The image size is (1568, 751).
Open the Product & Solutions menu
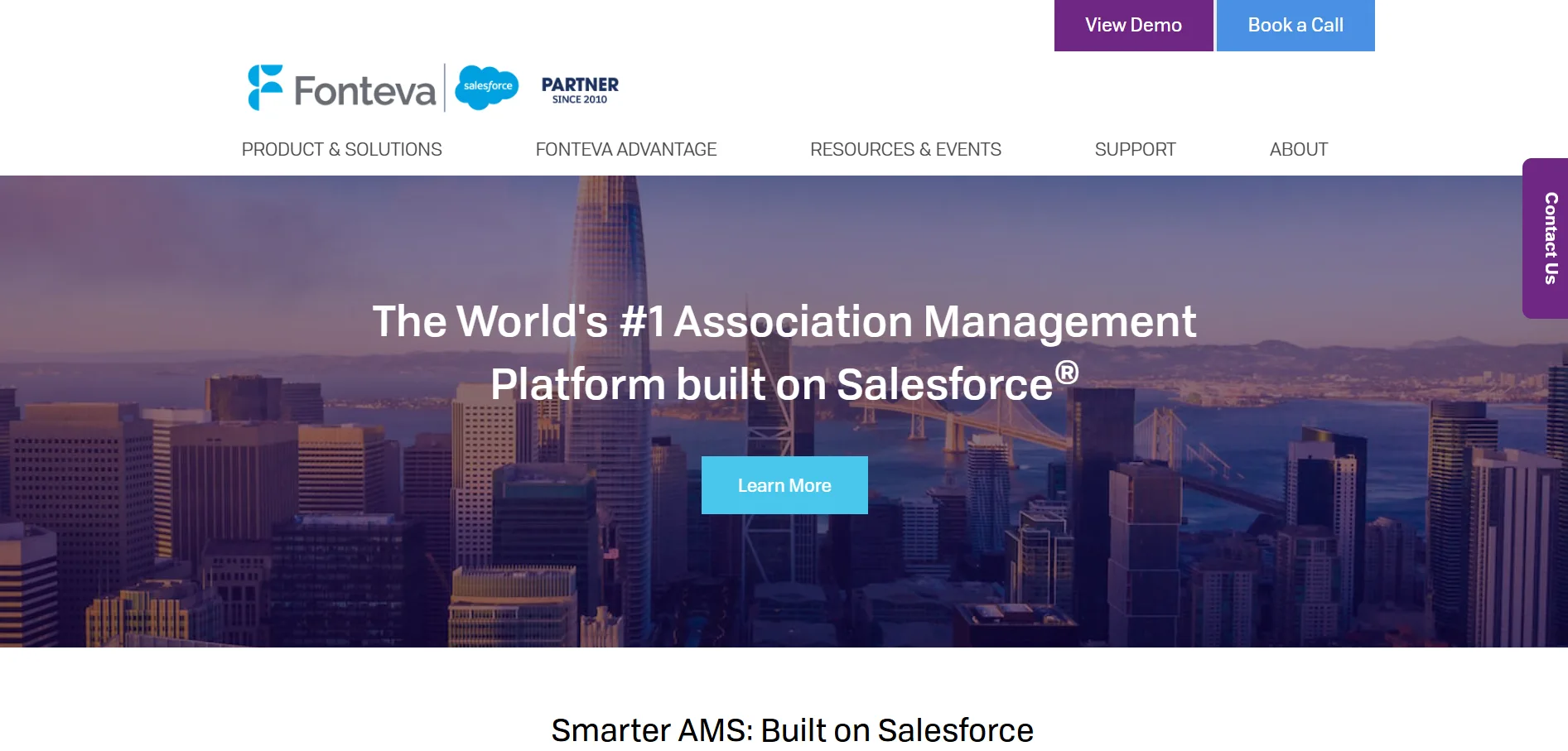(x=341, y=149)
